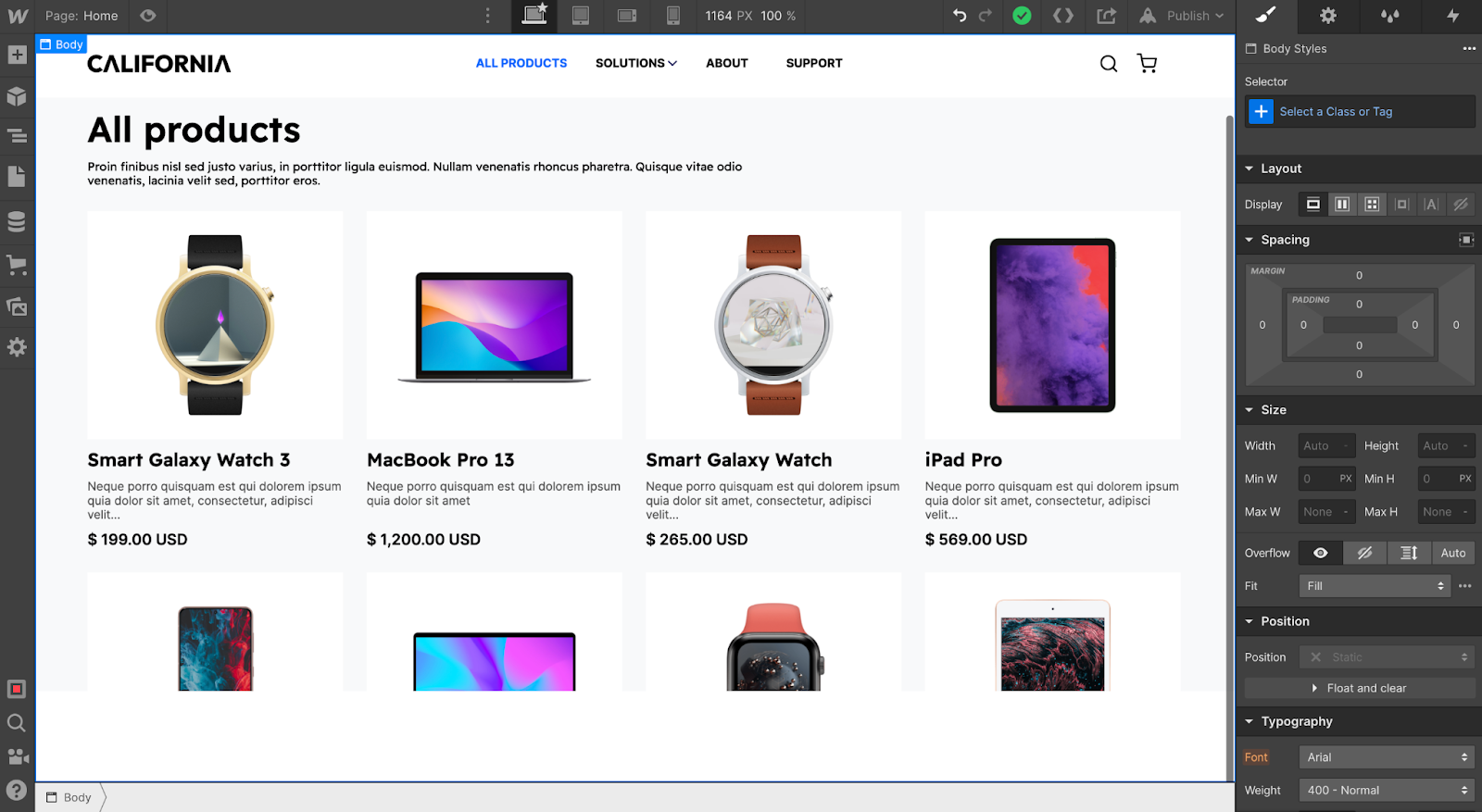Image resolution: width=1482 pixels, height=812 pixels.
Task: Set display to Inline-block
Action: (1401, 205)
